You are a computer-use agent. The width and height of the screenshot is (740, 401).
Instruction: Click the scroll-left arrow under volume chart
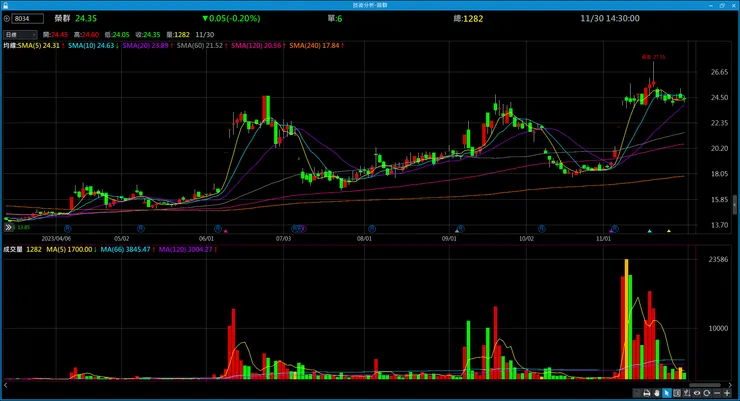tap(6, 385)
